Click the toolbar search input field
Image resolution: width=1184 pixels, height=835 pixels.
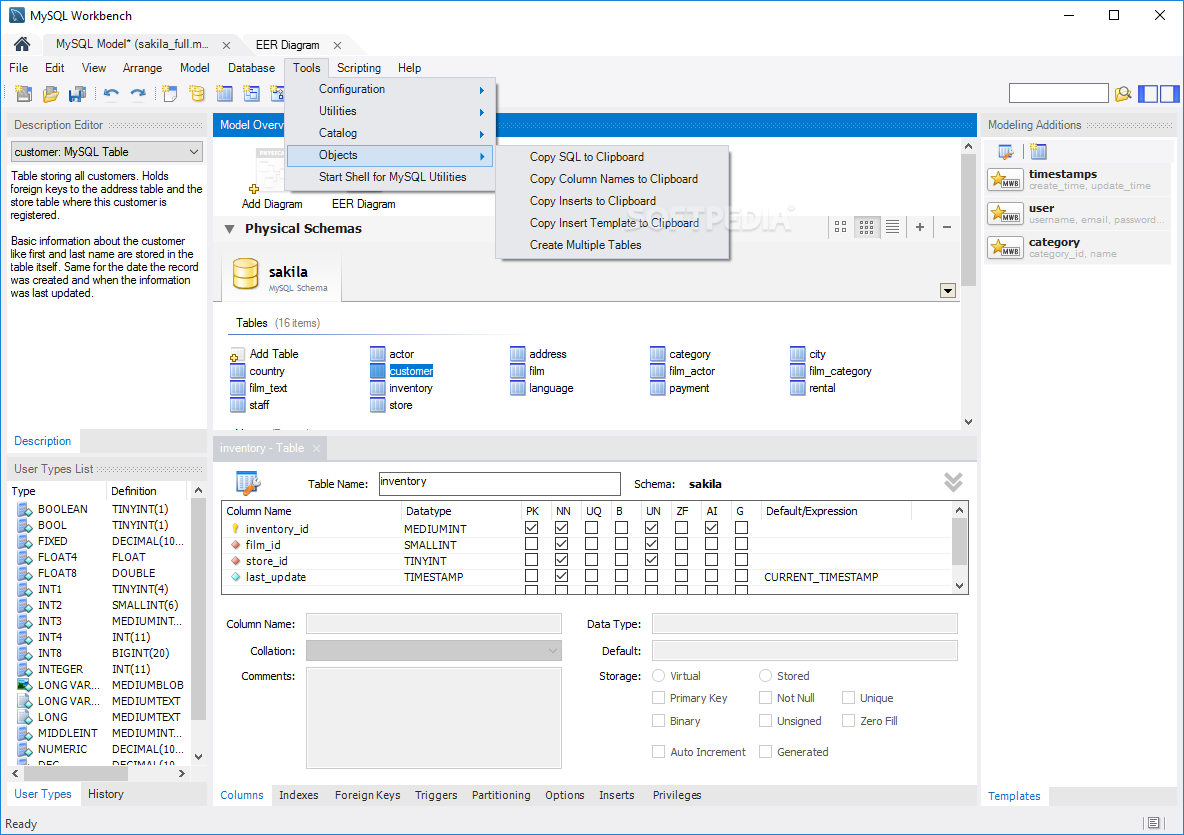click(x=1059, y=94)
